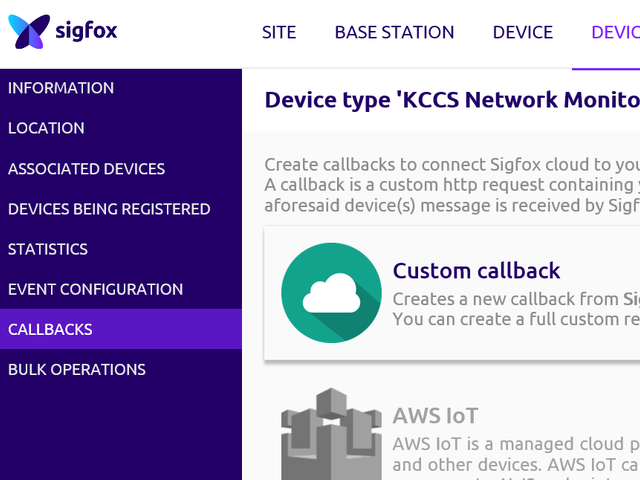The height and width of the screenshot is (480, 640).
Task: Select the partially visible DEVICE TYPE tab
Action: [614, 32]
